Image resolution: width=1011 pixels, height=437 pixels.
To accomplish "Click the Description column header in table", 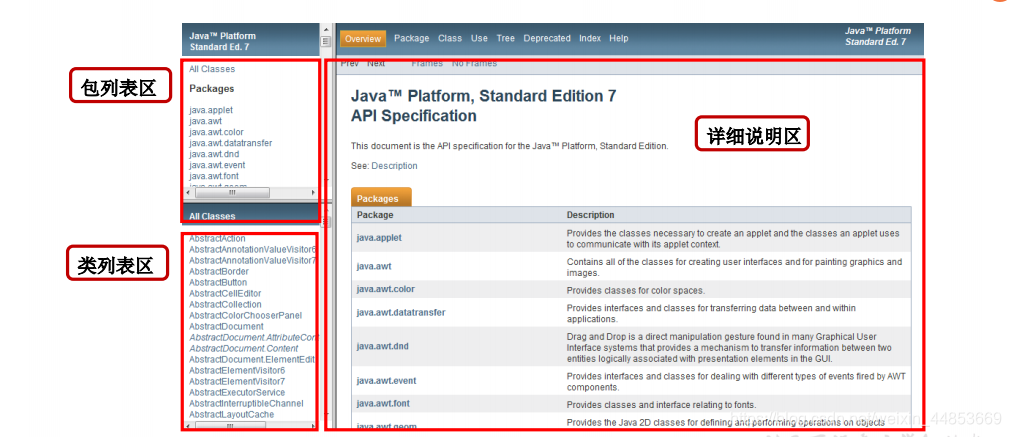I will tap(591, 215).
